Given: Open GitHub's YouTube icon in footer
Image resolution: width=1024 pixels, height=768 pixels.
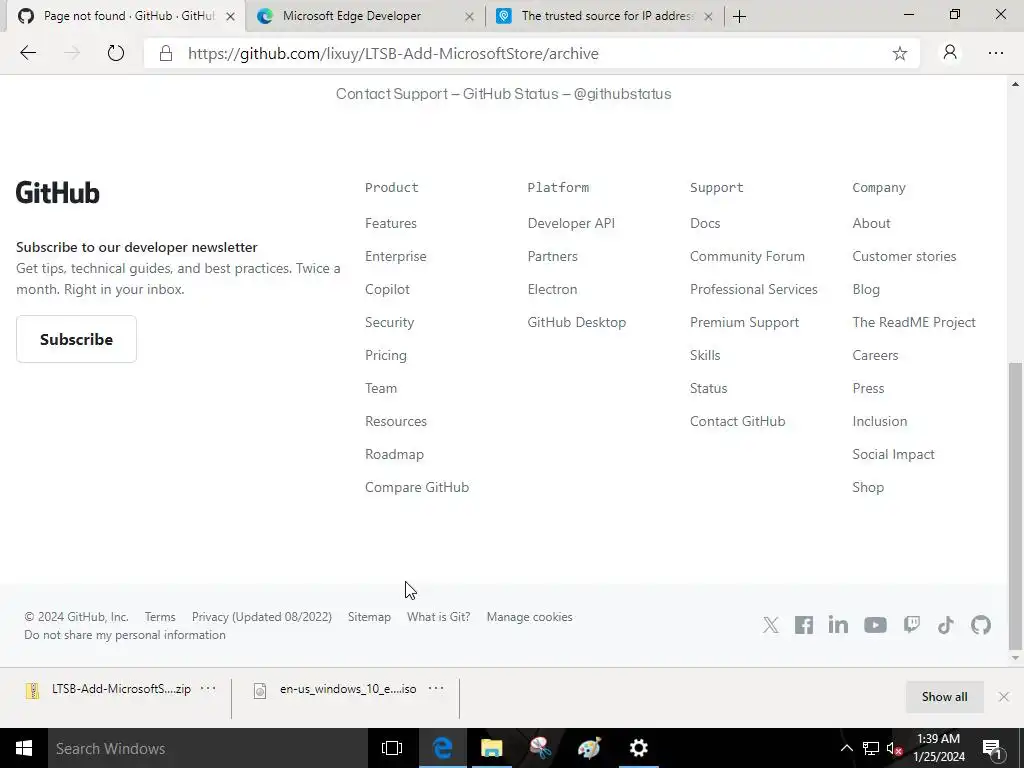Looking at the screenshot, I should click(x=875, y=625).
